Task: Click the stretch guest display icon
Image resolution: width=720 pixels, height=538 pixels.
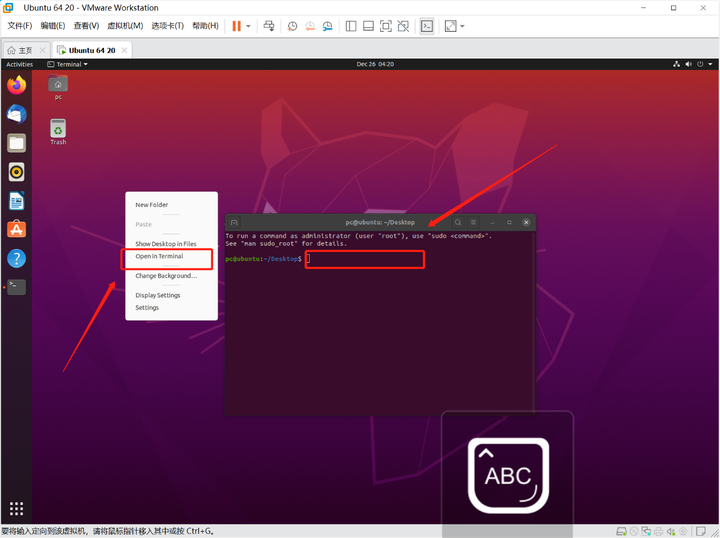Action: click(450, 26)
